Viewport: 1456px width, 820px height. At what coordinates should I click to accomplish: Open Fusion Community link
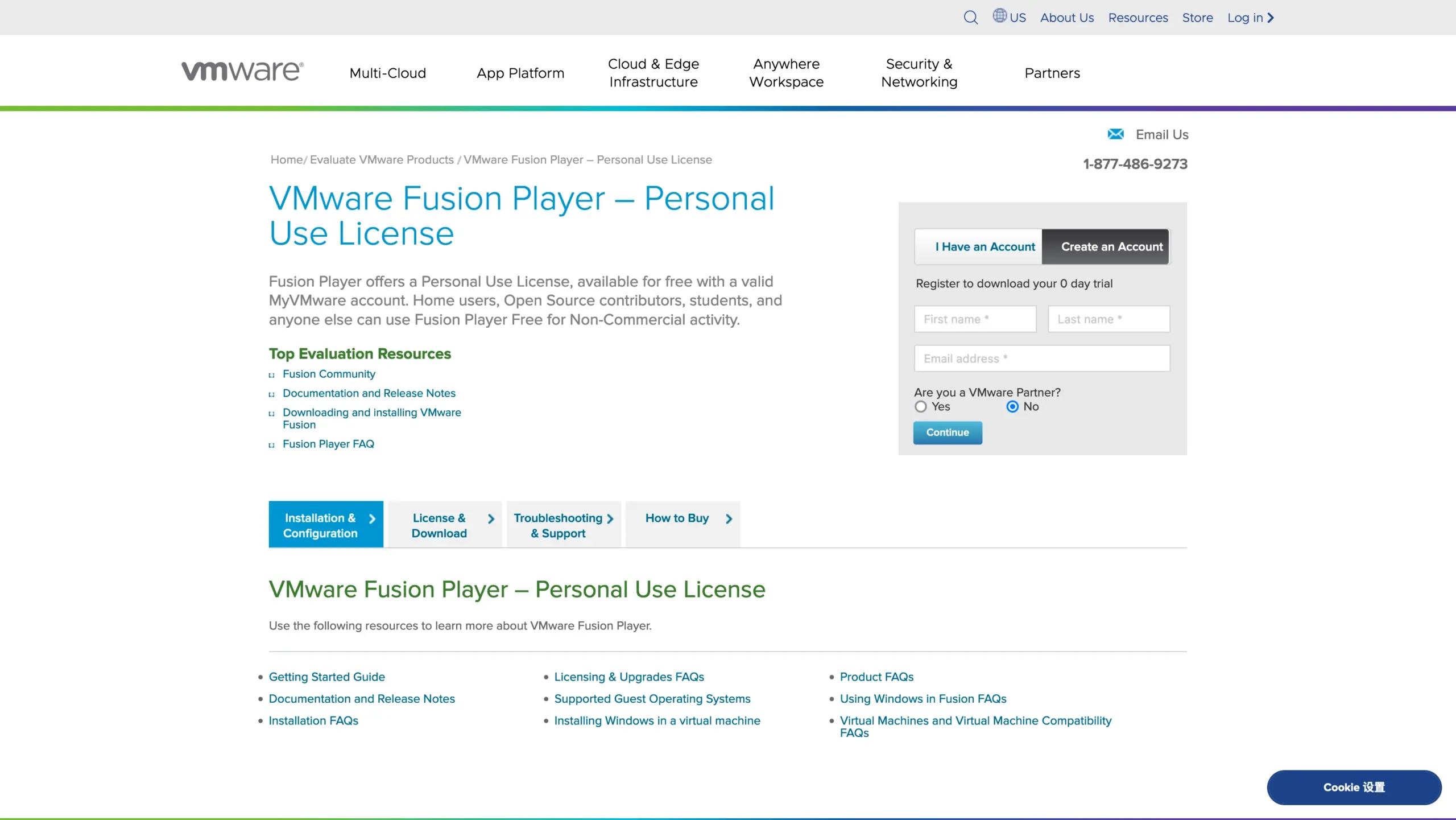point(329,374)
